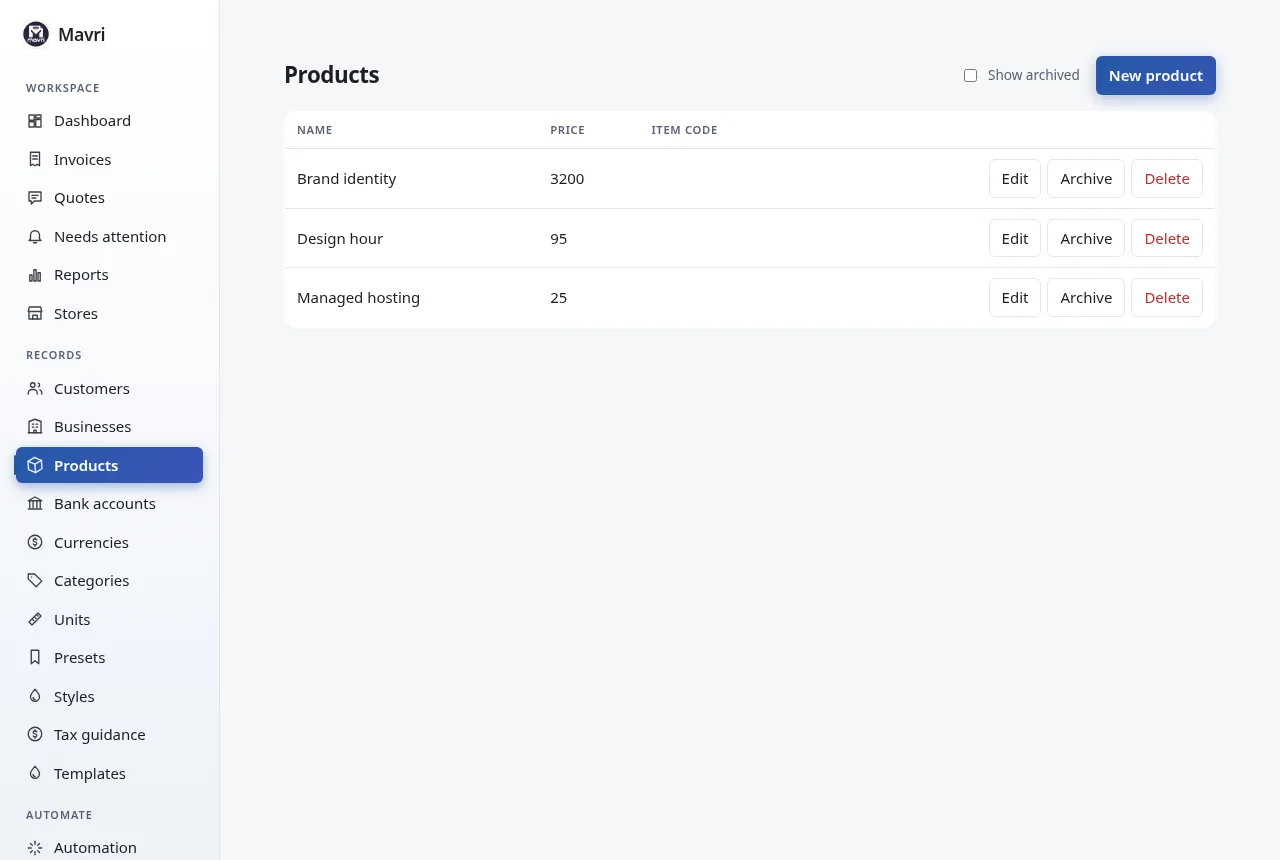Create a New product
The width and height of the screenshot is (1280, 860).
1155,76
